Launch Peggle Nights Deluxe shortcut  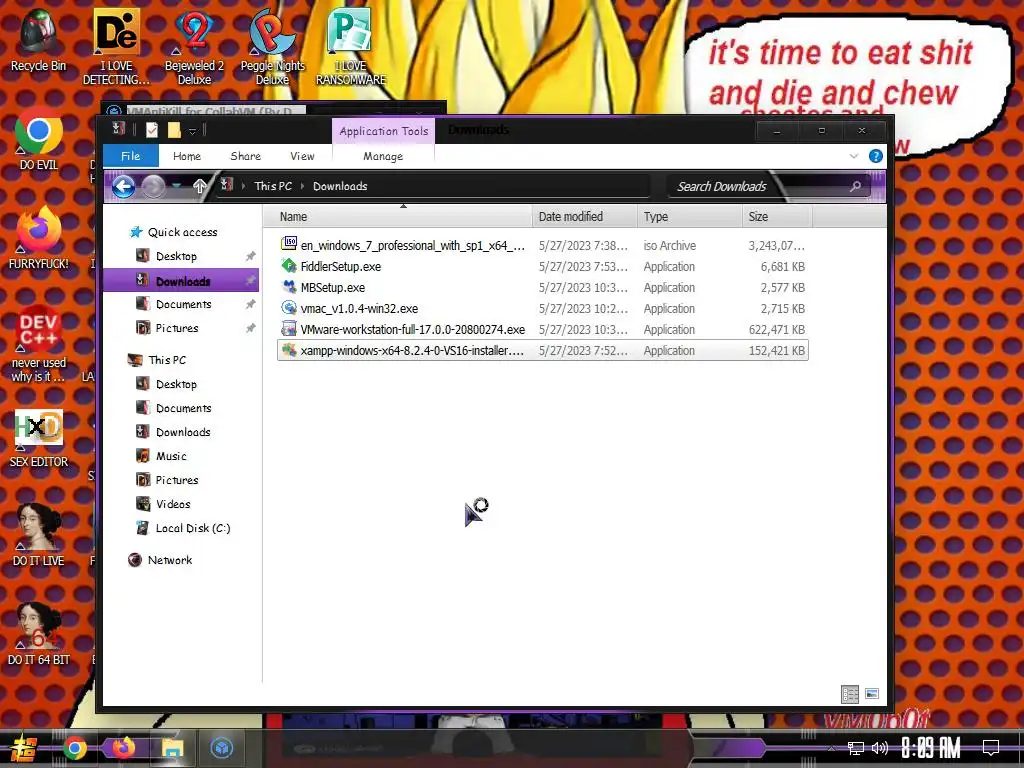[272, 46]
